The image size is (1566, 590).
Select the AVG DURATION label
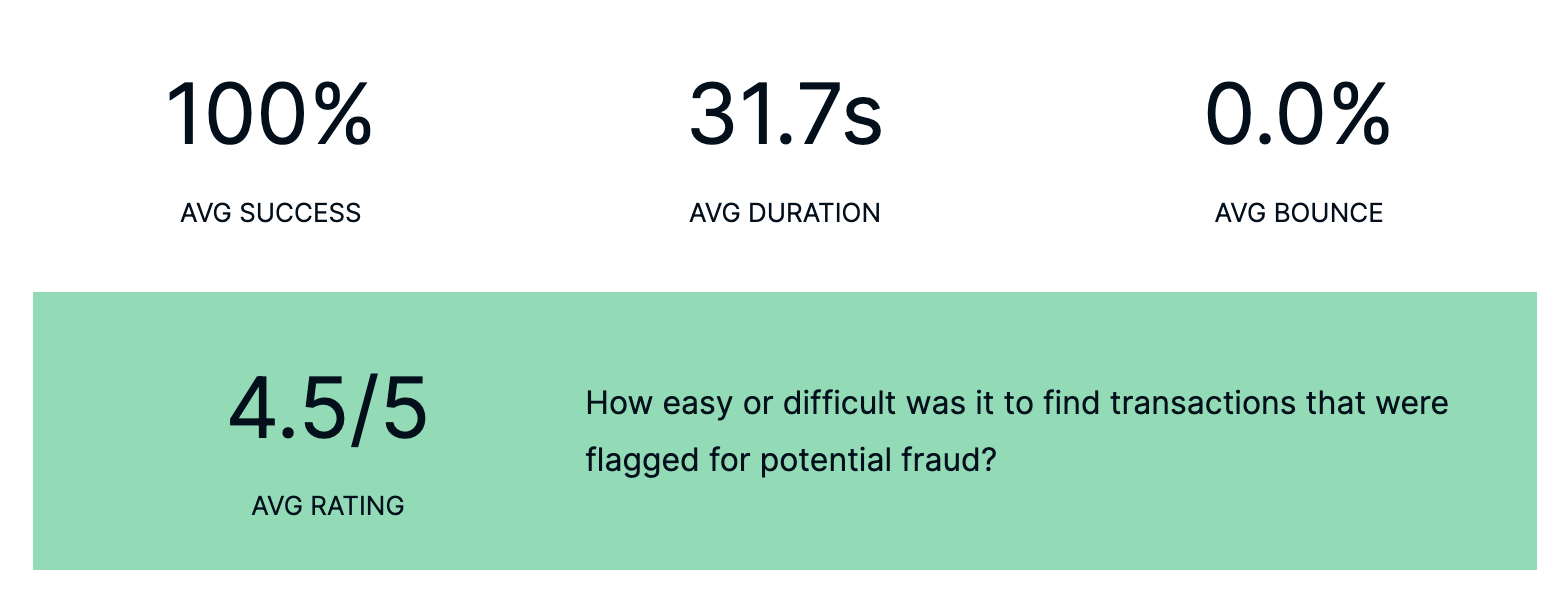pyautogui.click(x=785, y=213)
